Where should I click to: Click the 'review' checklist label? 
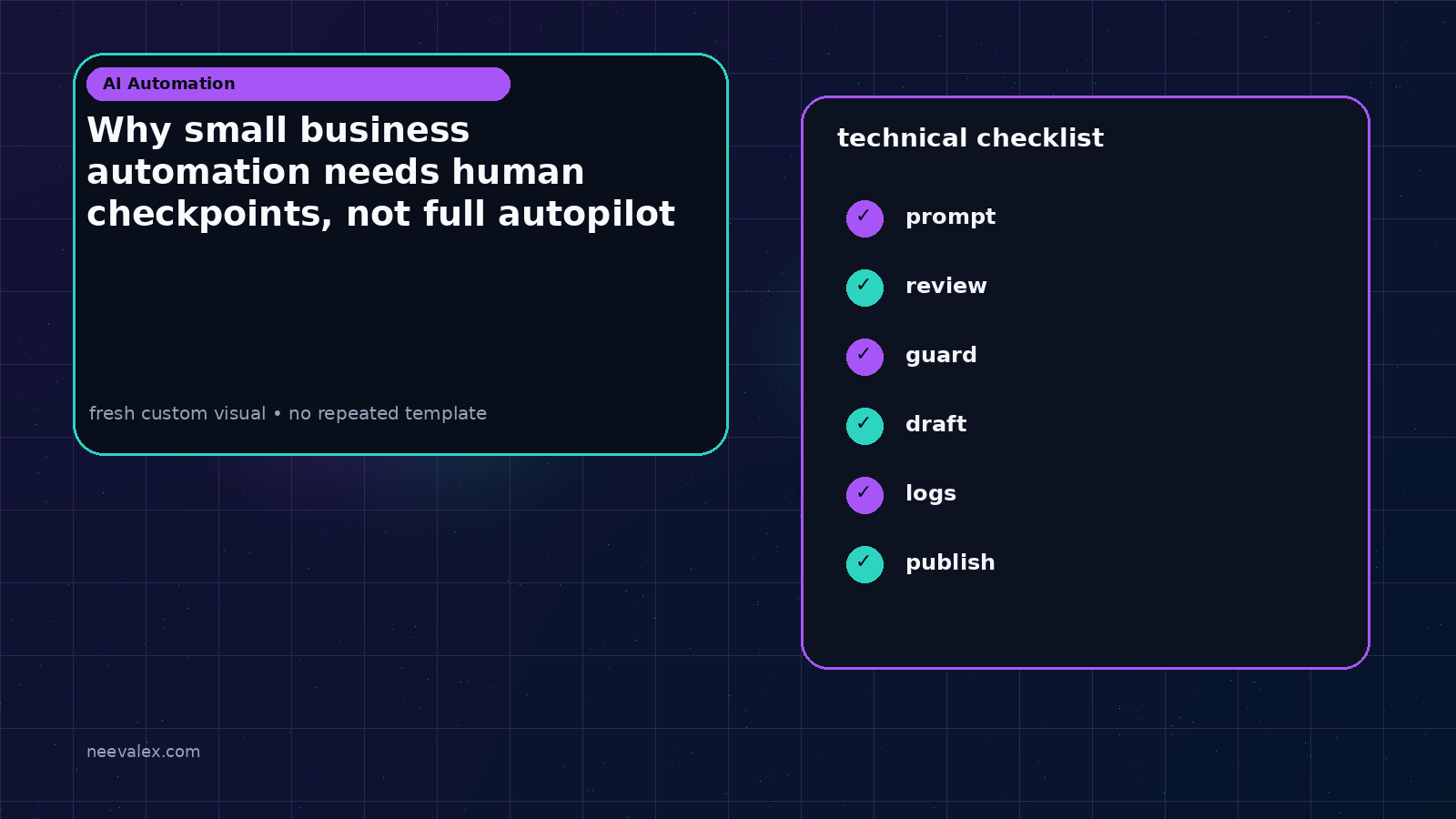(x=945, y=286)
